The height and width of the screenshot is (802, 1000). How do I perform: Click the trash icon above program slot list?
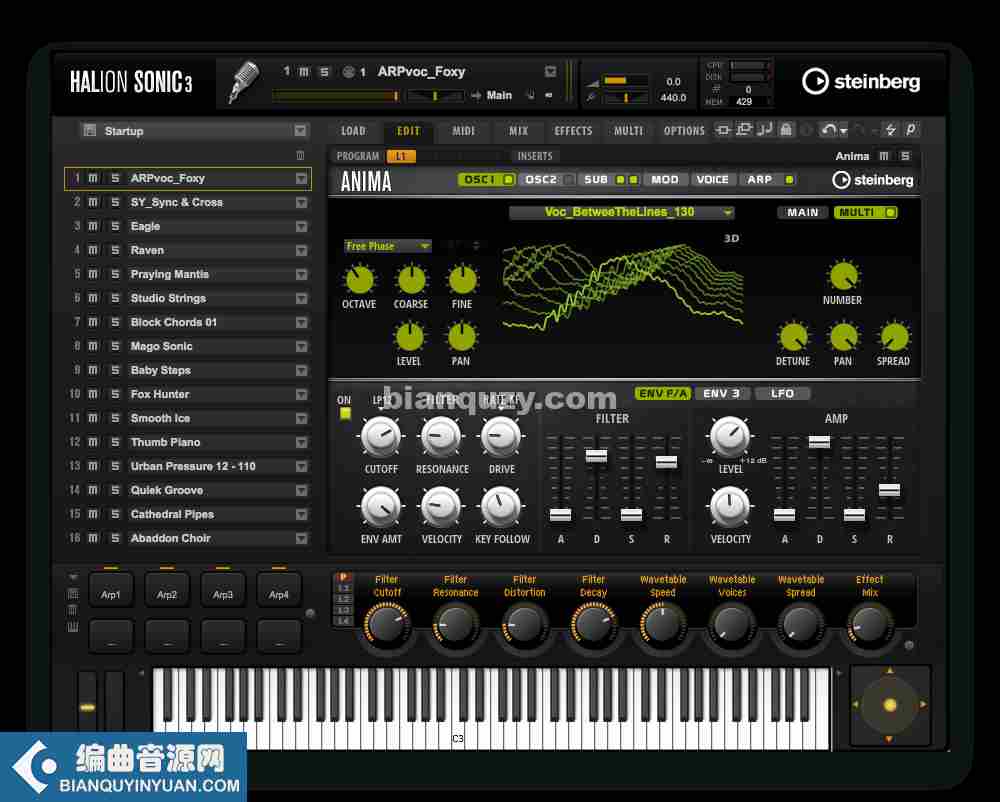[x=300, y=155]
